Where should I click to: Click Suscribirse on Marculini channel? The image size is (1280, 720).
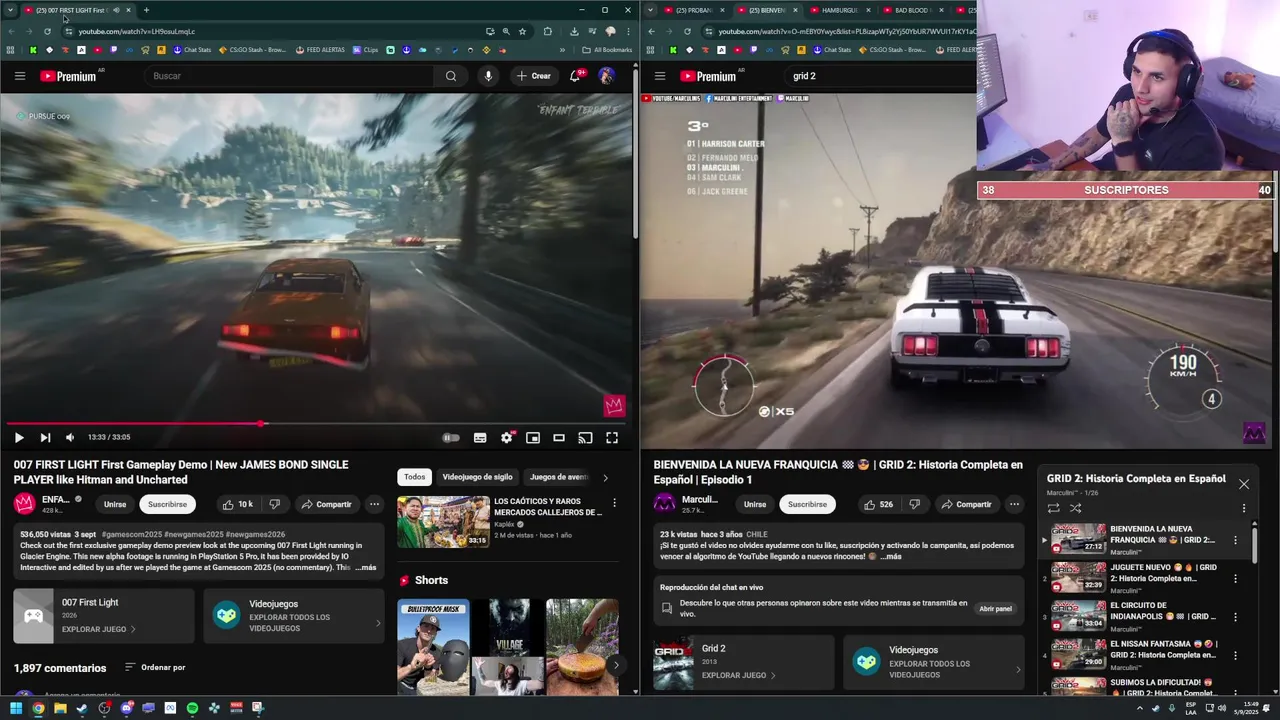pyautogui.click(x=807, y=504)
